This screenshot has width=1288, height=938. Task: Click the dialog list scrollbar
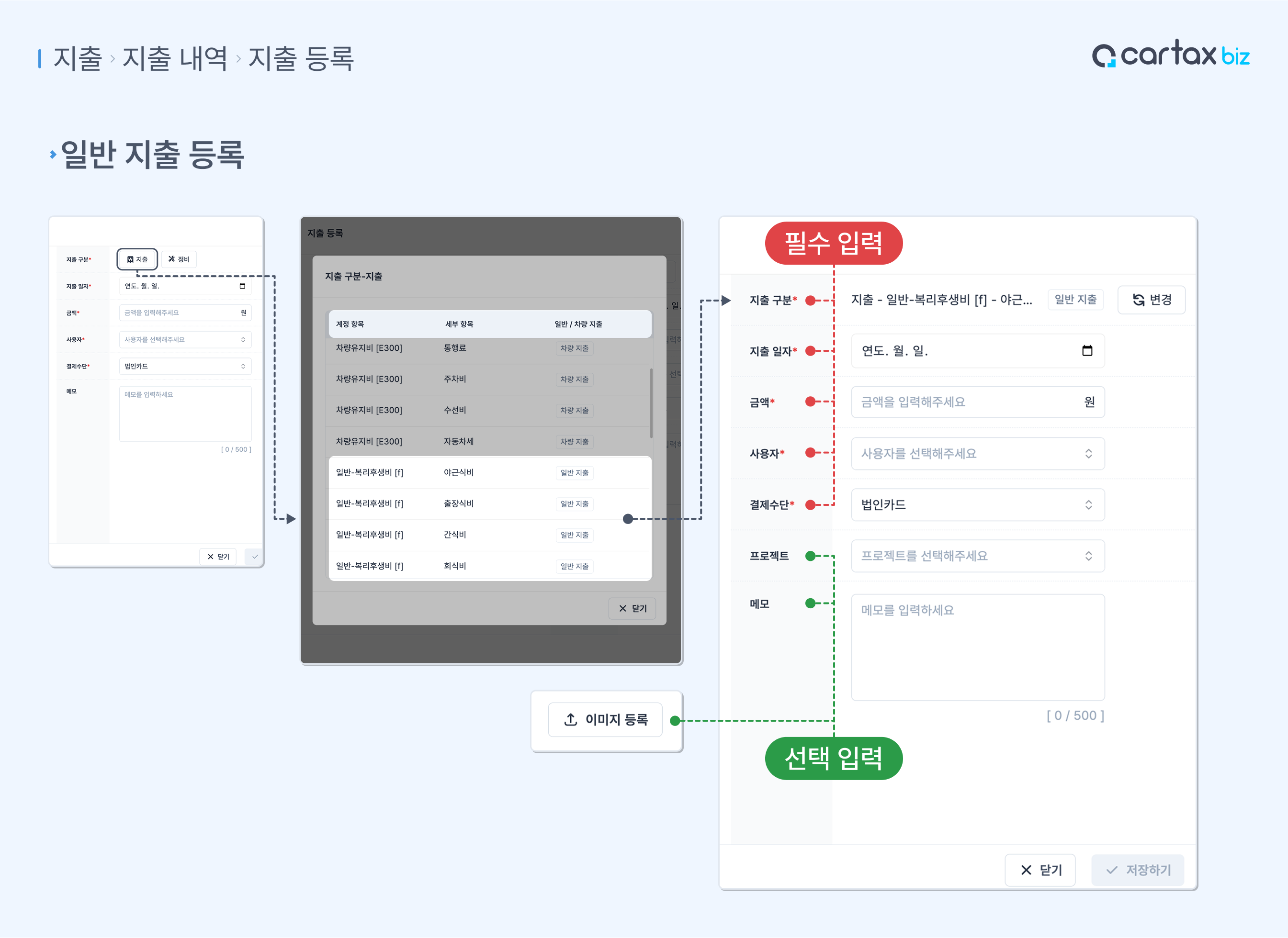tap(651, 403)
